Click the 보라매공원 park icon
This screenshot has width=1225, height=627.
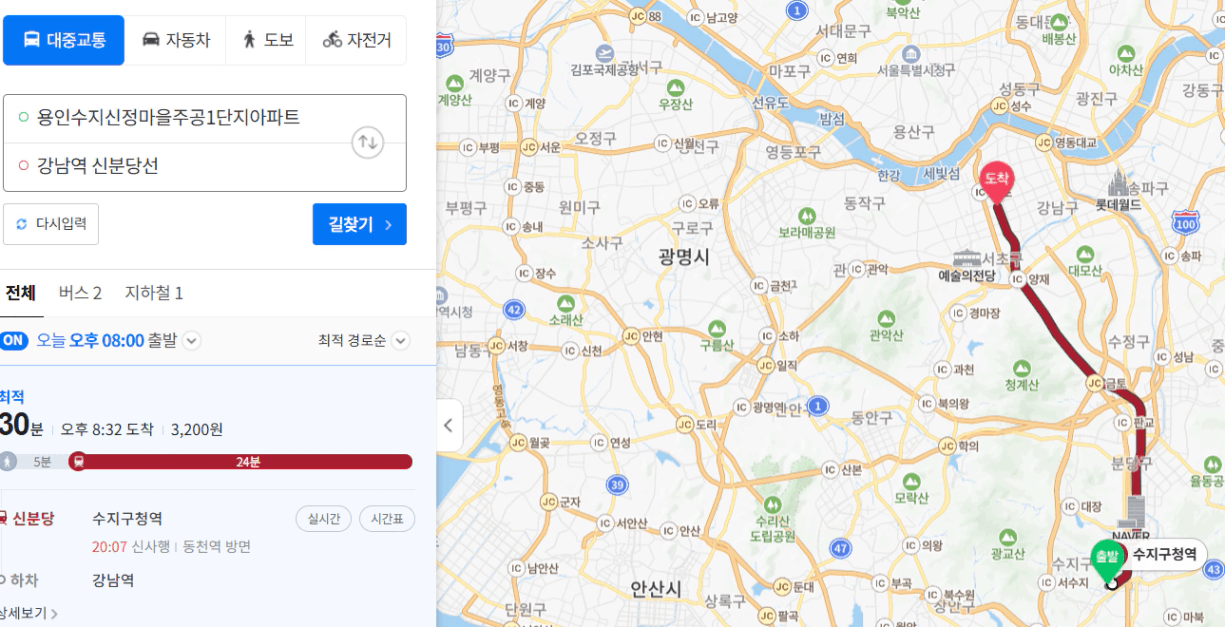[807, 216]
